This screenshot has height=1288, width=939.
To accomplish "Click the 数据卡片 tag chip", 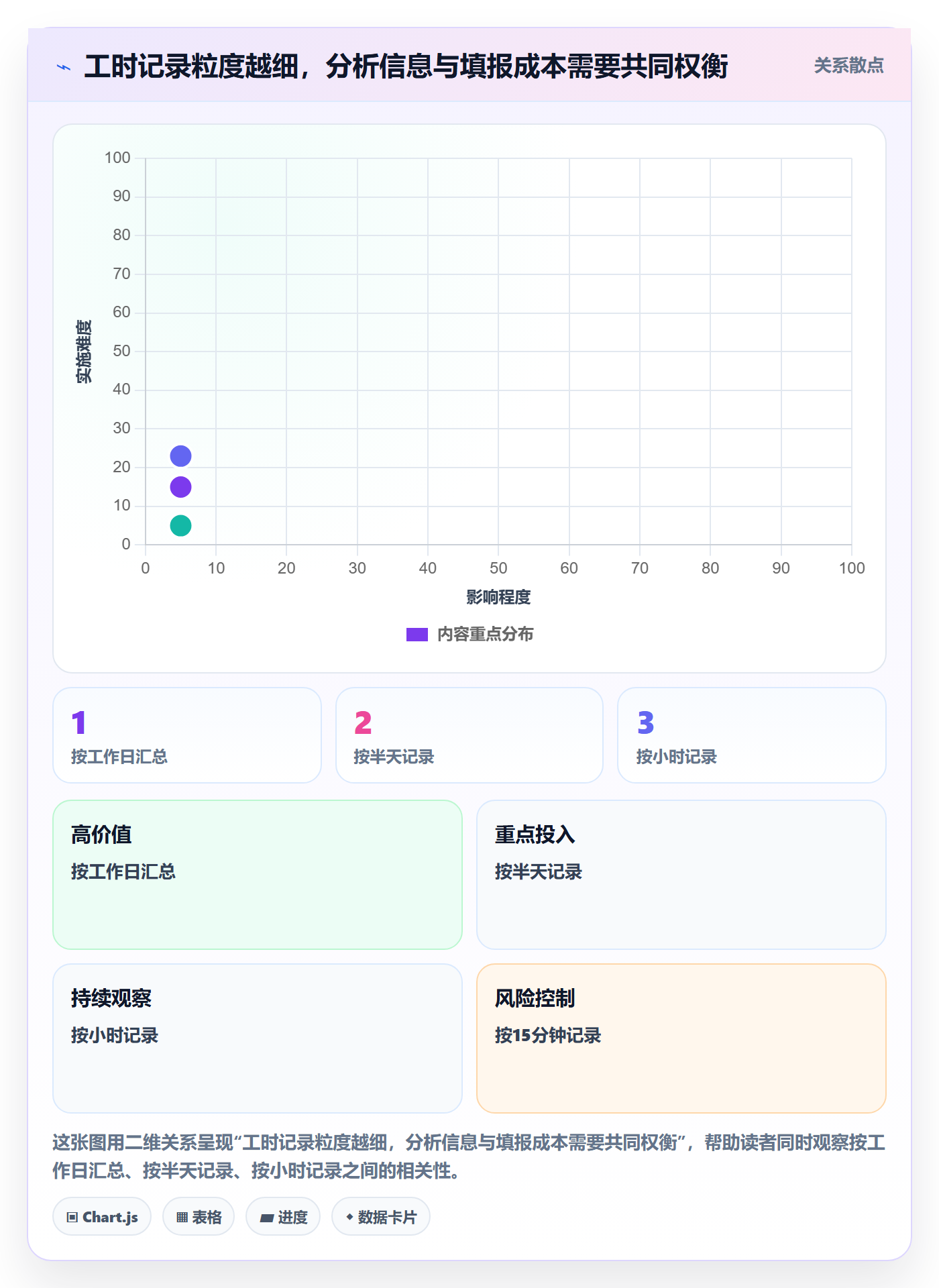I will coord(381,1216).
